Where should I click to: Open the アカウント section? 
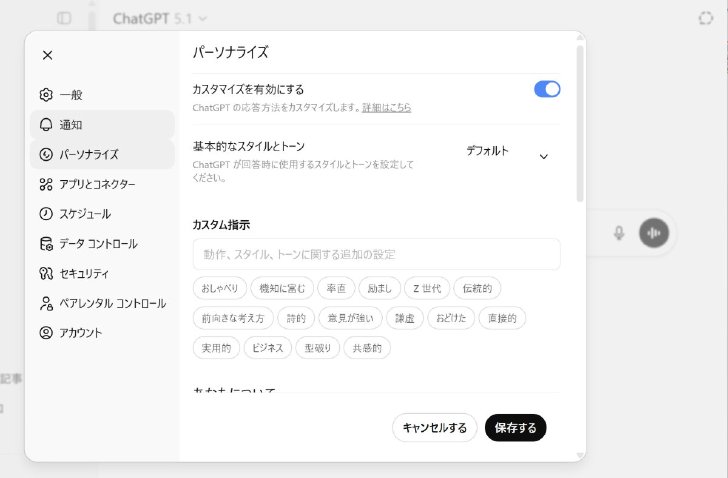tap(102, 333)
